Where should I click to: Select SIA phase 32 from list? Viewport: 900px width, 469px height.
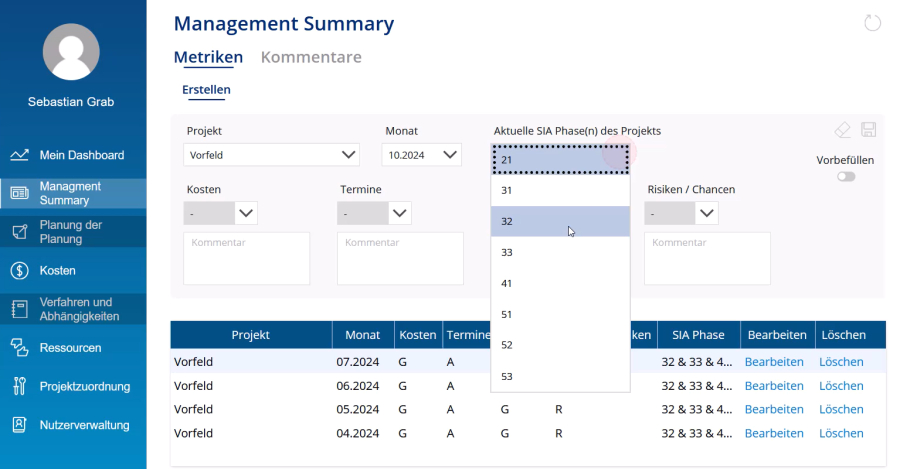point(560,221)
